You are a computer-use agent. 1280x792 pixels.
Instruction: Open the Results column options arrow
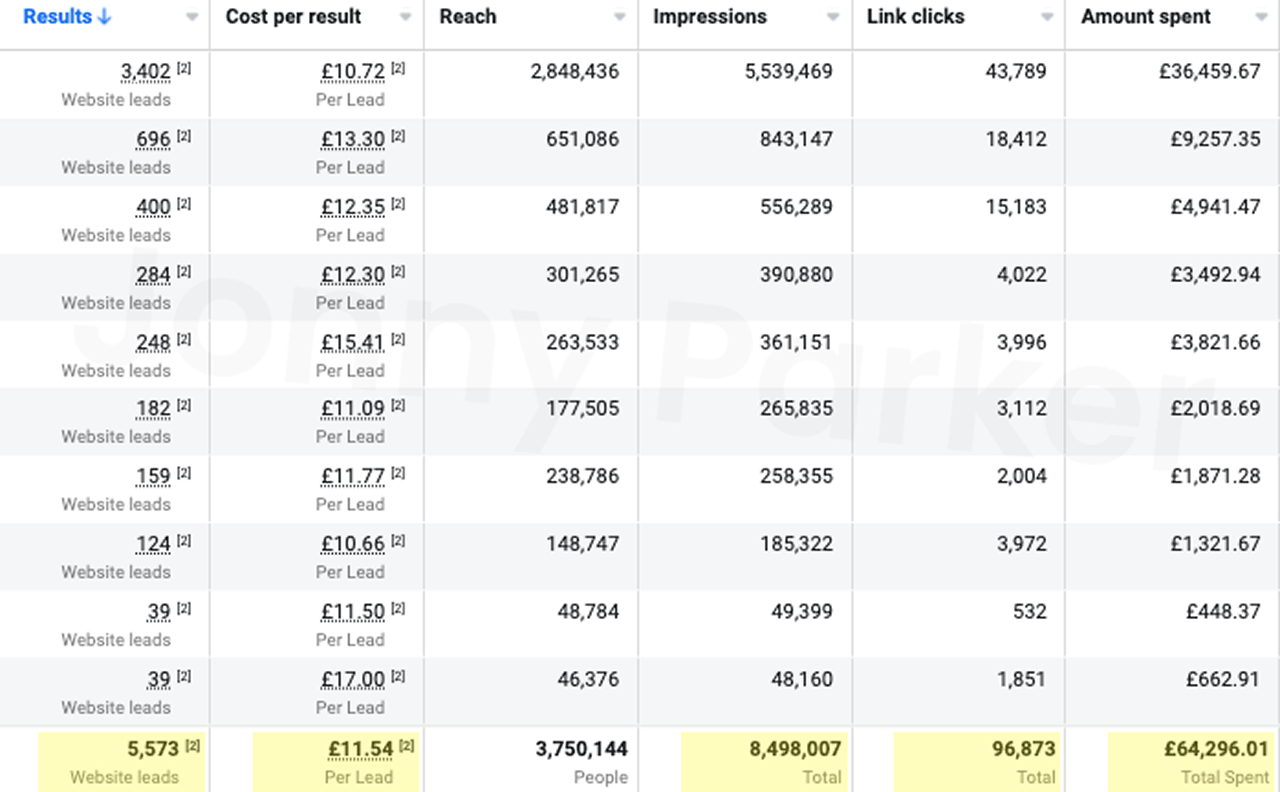pyautogui.click(x=192, y=17)
